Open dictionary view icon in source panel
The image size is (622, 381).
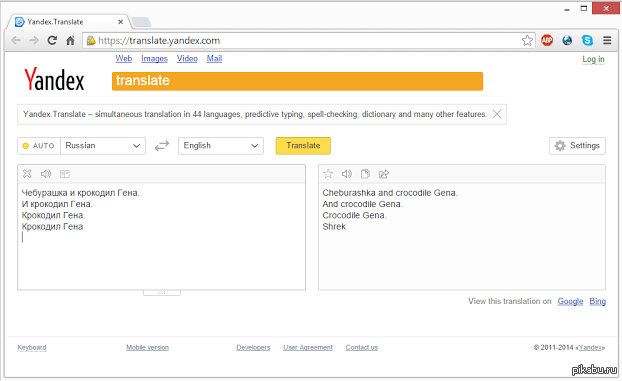(65, 174)
